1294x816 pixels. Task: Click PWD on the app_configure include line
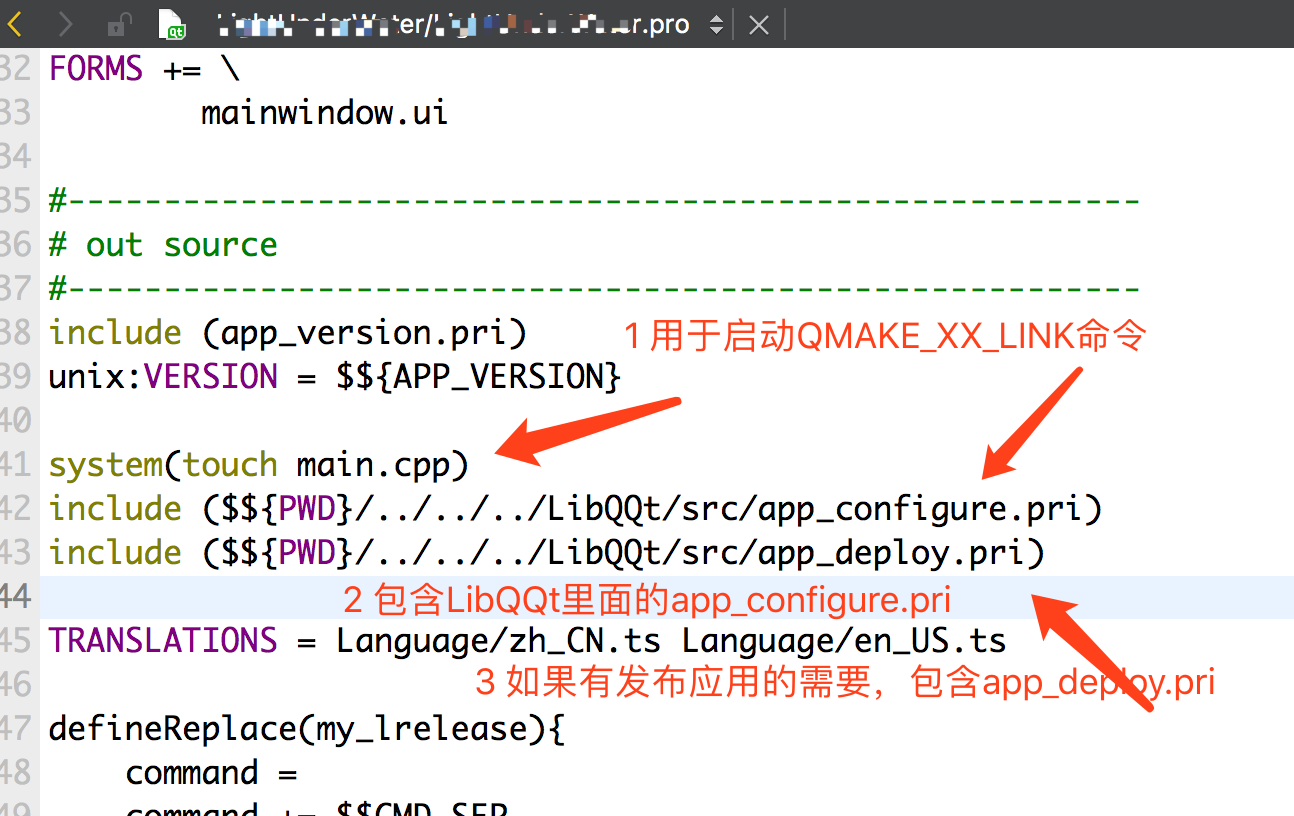click(307, 509)
